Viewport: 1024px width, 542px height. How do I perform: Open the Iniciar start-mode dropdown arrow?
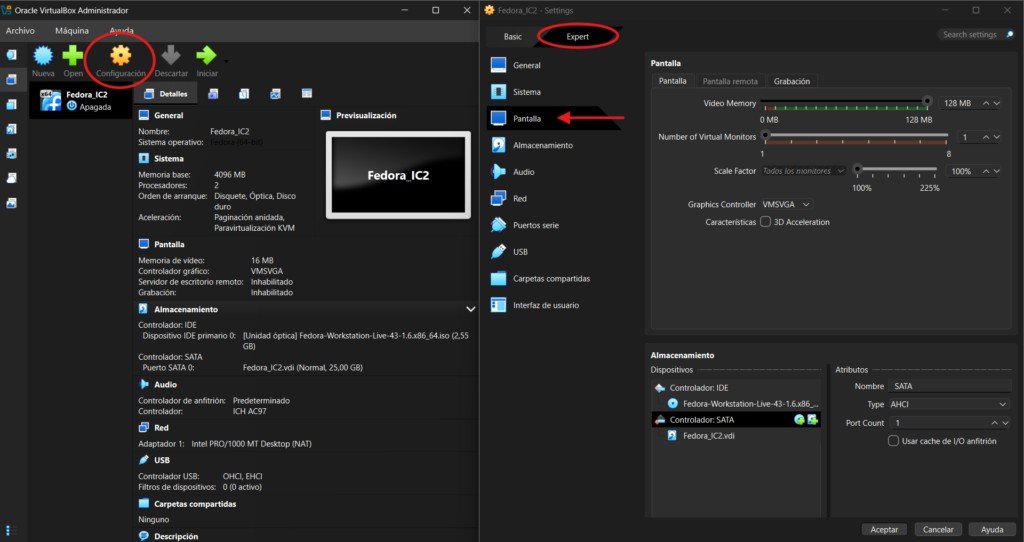click(x=226, y=61)
